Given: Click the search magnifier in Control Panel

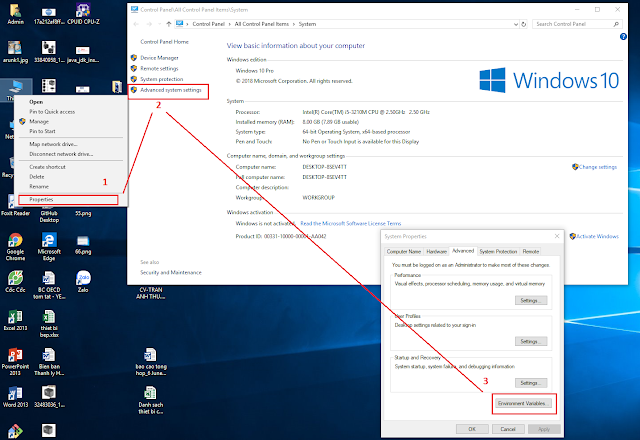Looking at the screenshot, I should (x=616, y=24).
